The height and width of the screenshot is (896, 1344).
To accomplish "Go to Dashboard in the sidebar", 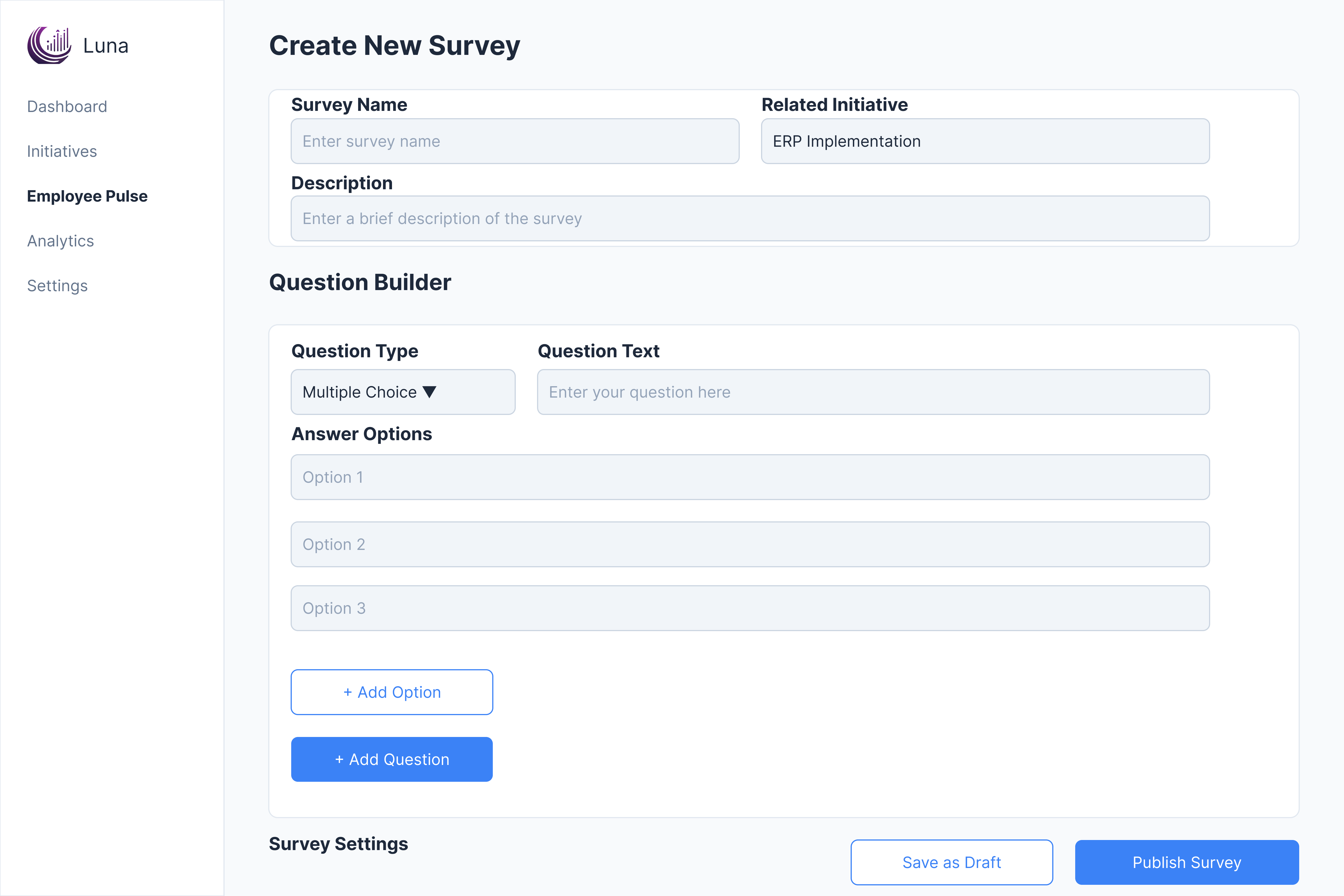I will pos(67,106).
